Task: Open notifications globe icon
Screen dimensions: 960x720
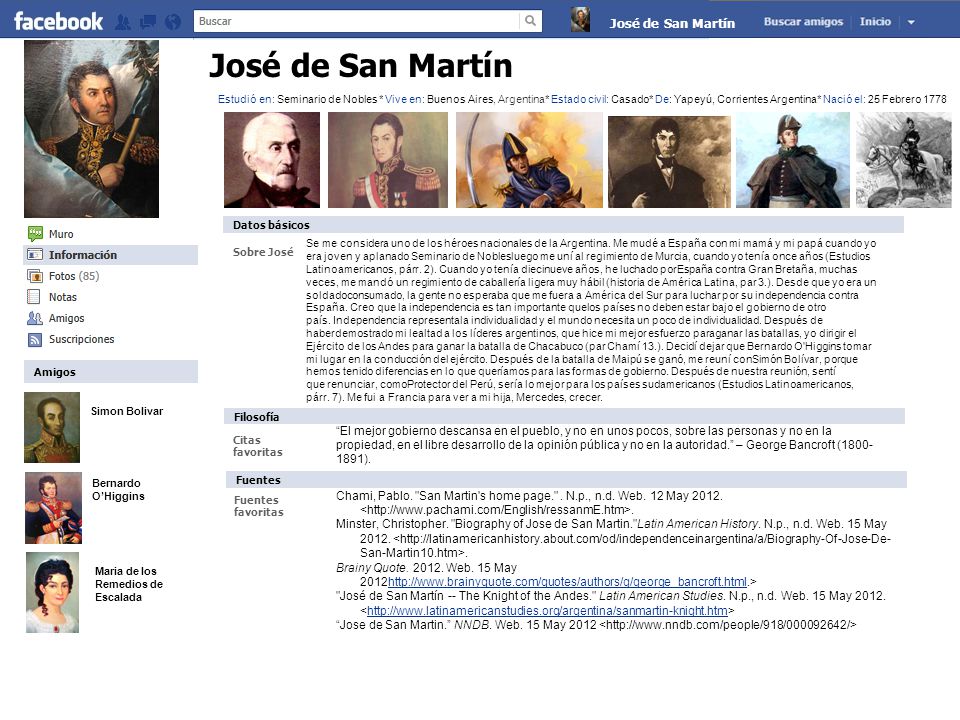Action: pyautogui.click(x=173, y=23)
